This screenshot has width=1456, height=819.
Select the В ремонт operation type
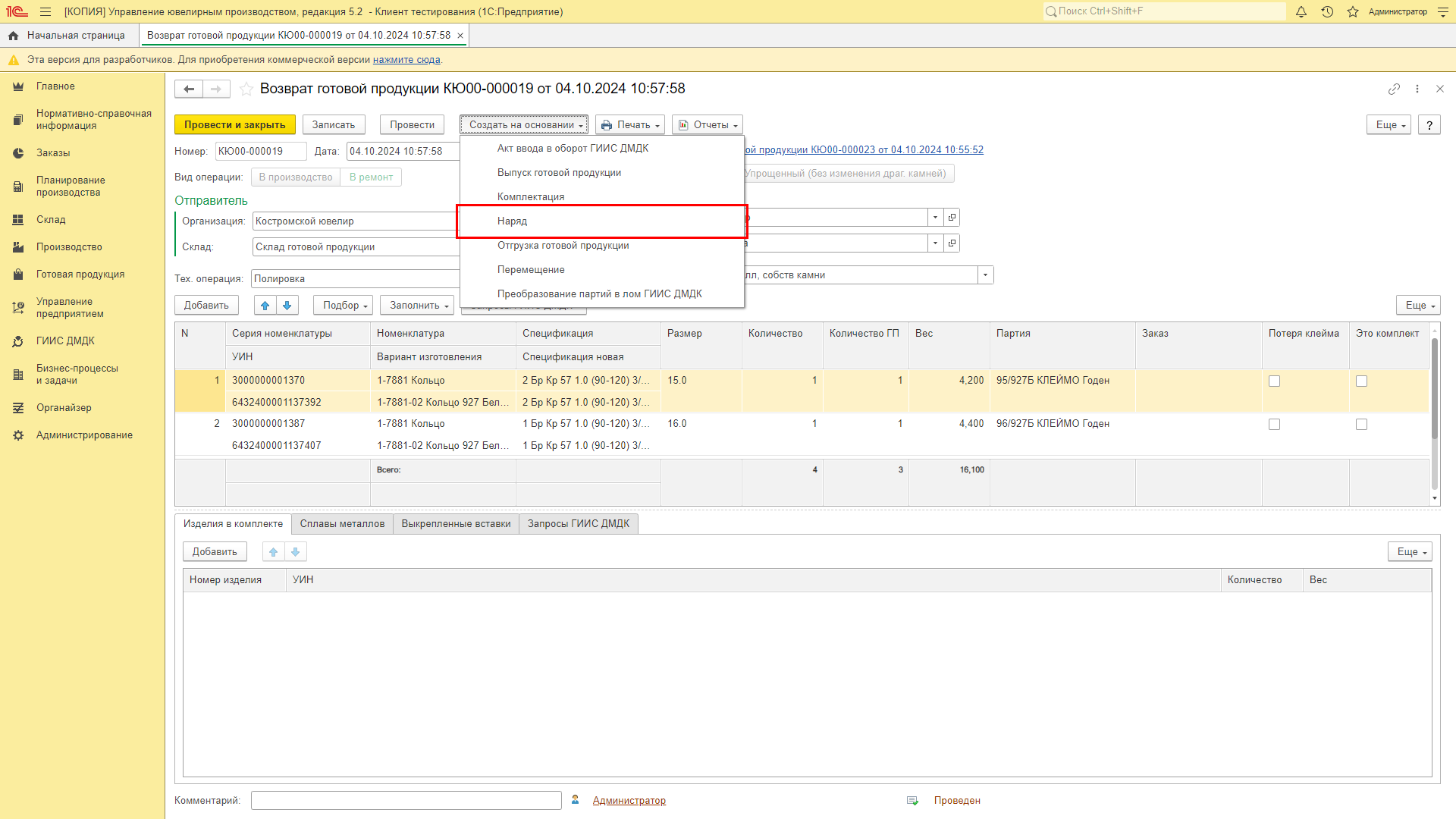click(x=371, y=177)
